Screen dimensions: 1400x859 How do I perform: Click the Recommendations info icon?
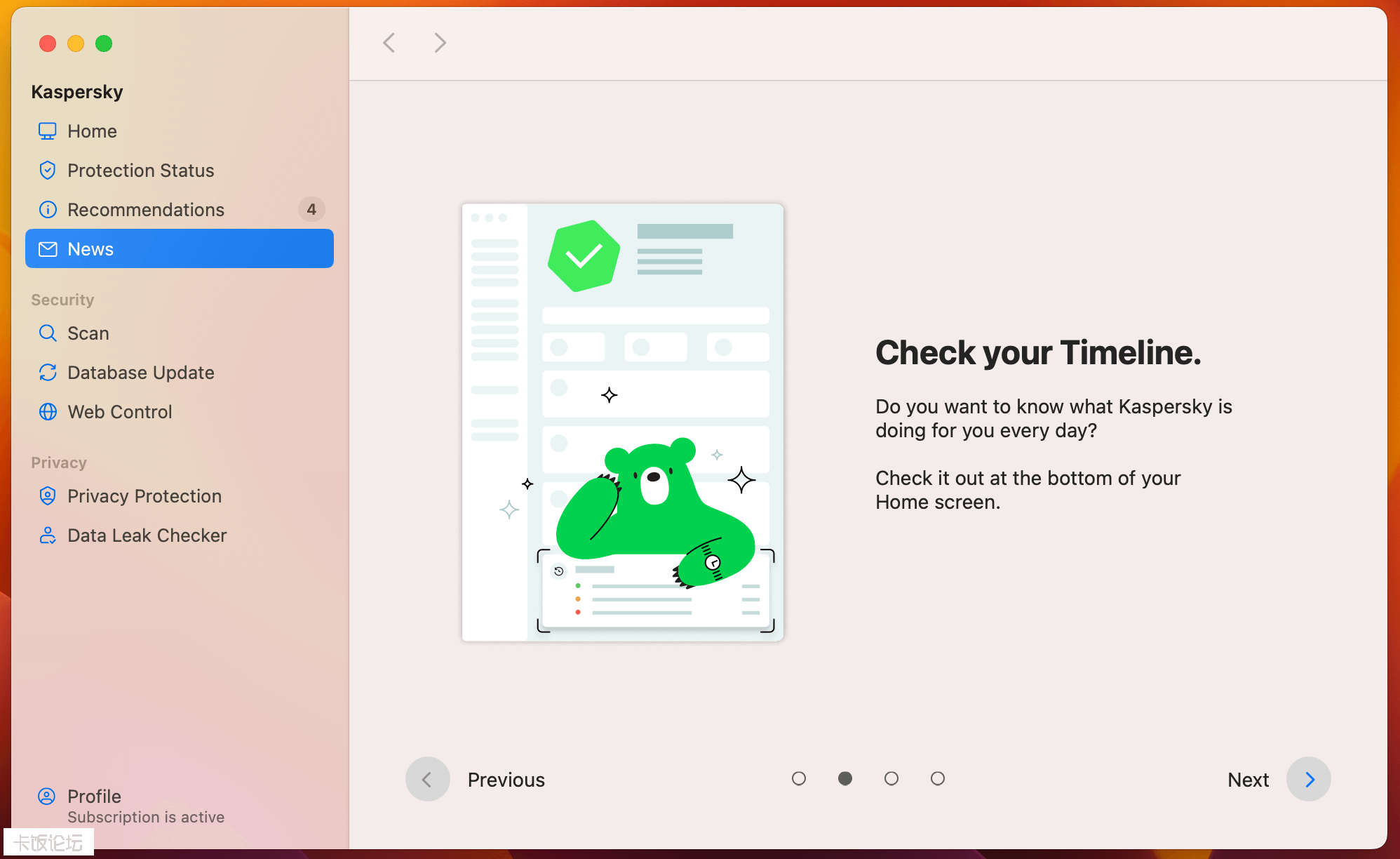pyautogui.click(x=48, y=210)
